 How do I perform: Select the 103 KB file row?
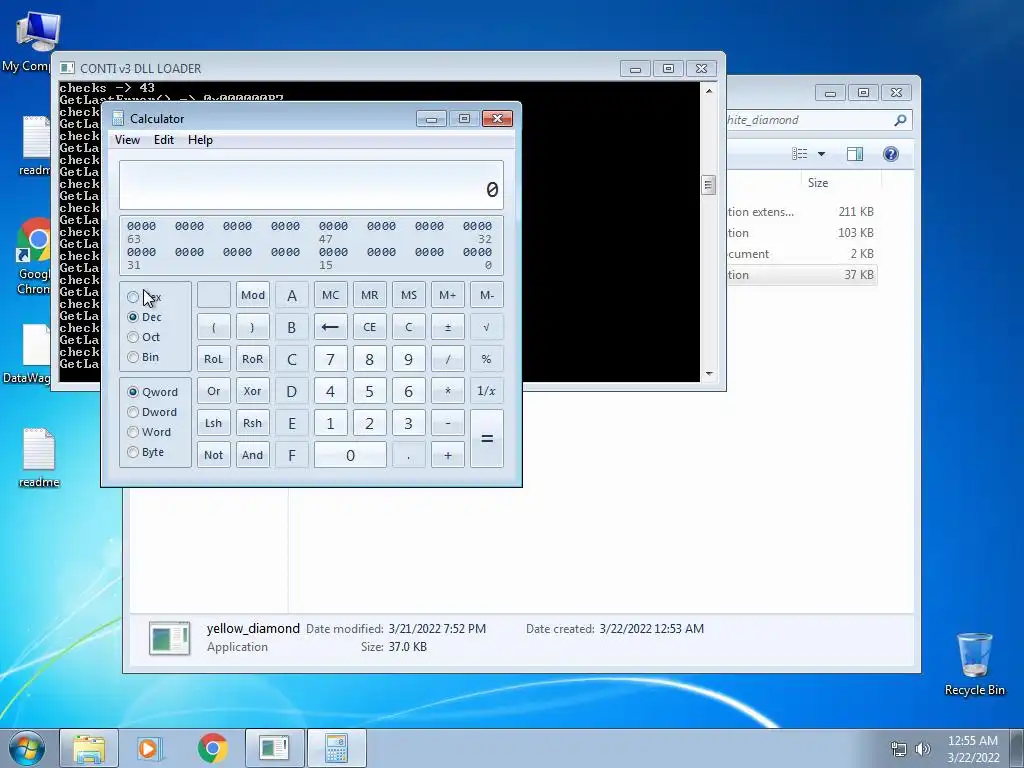pyautogui.click(x=801, y=232)
